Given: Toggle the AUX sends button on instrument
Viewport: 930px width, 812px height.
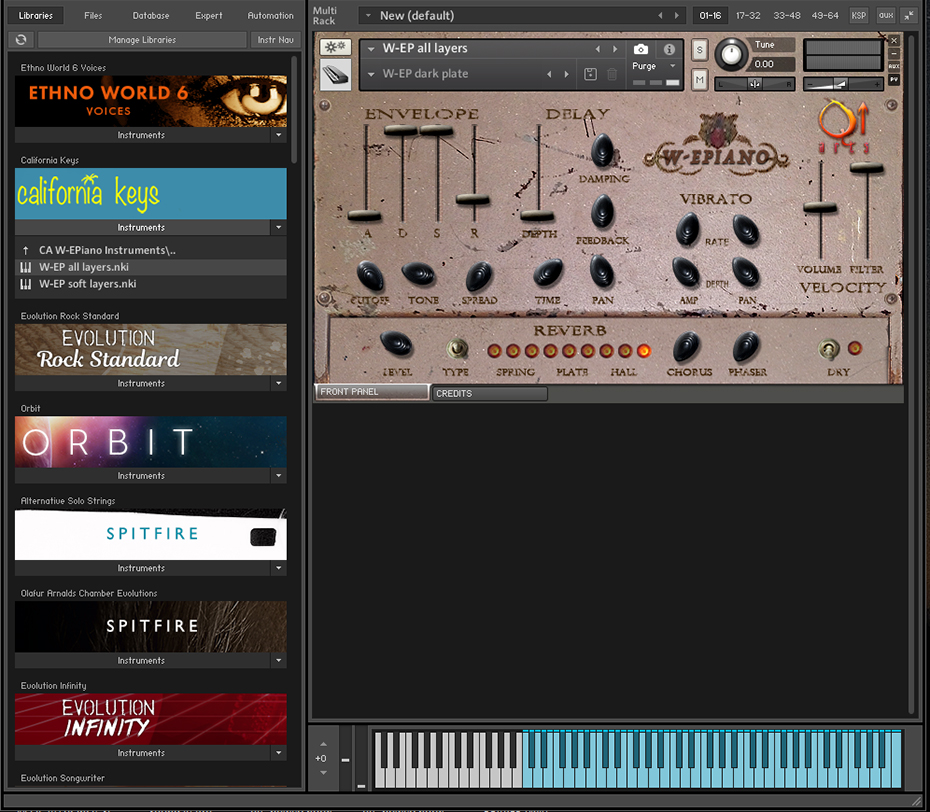Looking at the screenshot, I should (x=894, y=66).
